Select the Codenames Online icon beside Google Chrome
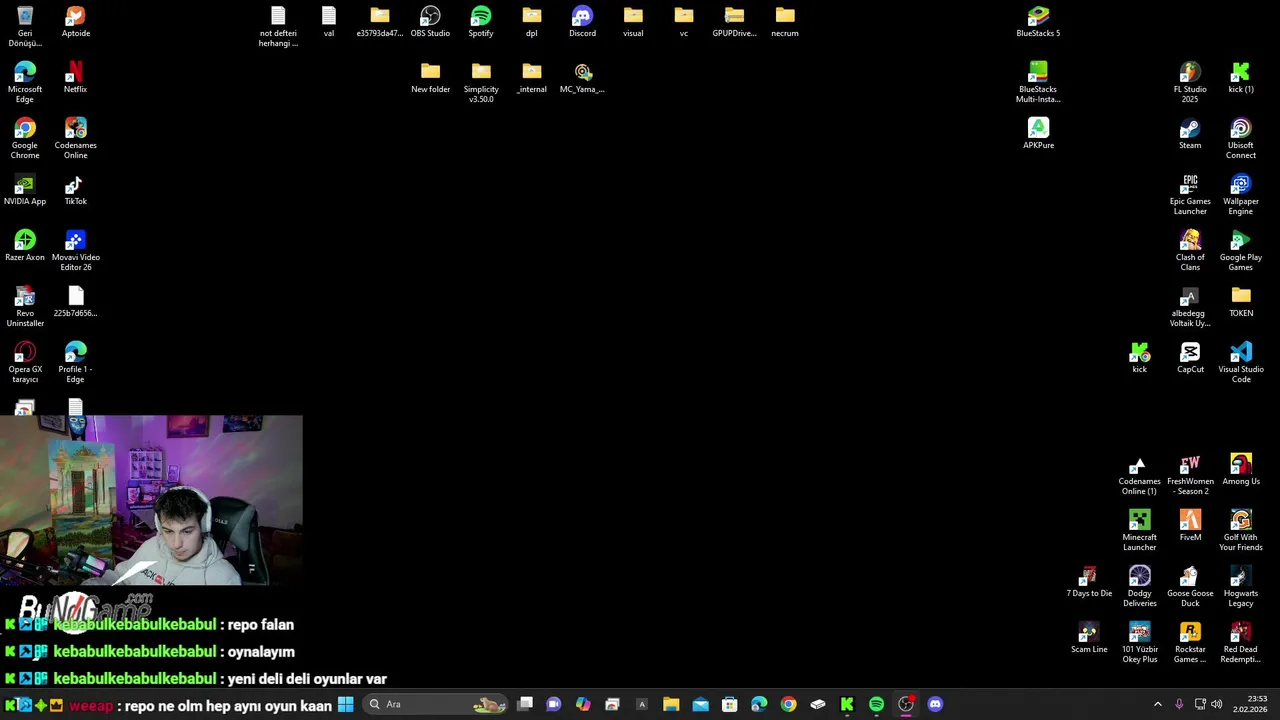Screen dimensions: 1280x720 click(x=76, y=139)
